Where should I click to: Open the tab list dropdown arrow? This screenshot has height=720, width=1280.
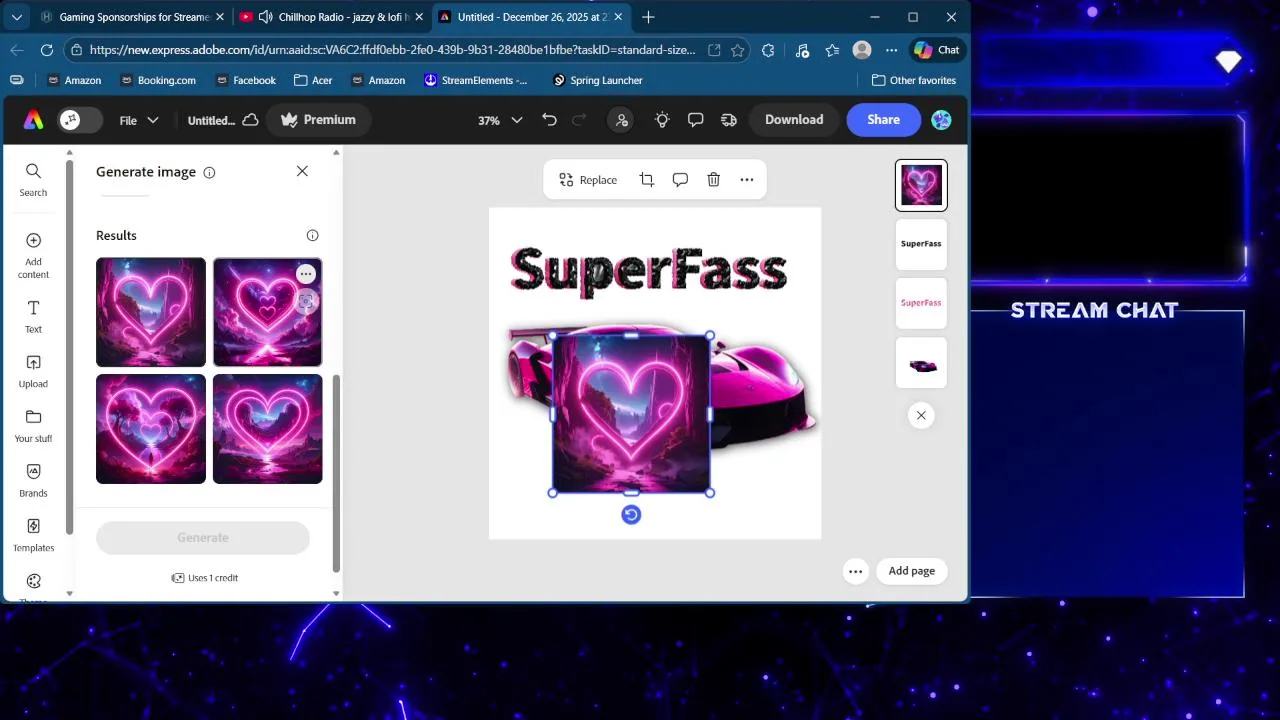coord(16,17)
